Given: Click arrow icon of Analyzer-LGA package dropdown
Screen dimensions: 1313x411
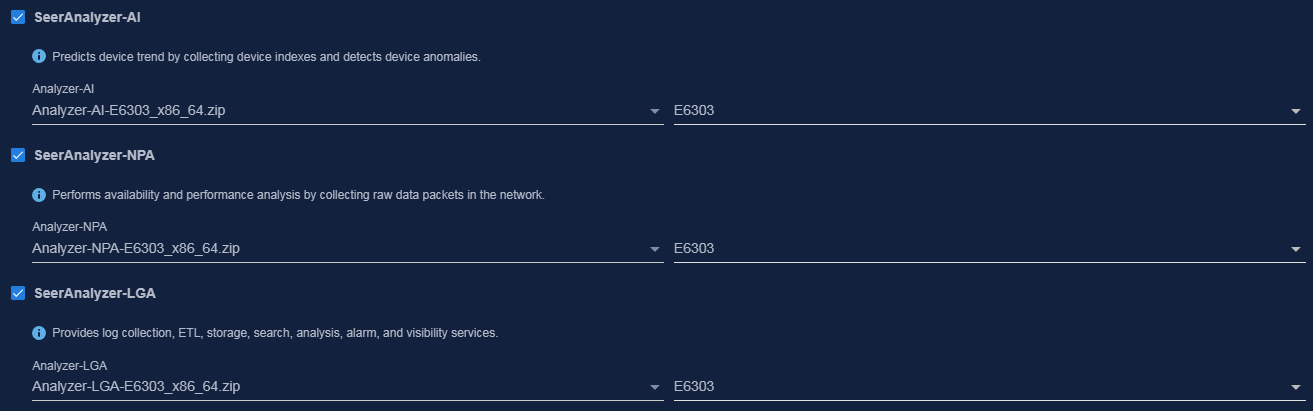Looking at the screenshot, I should [655, 387].
